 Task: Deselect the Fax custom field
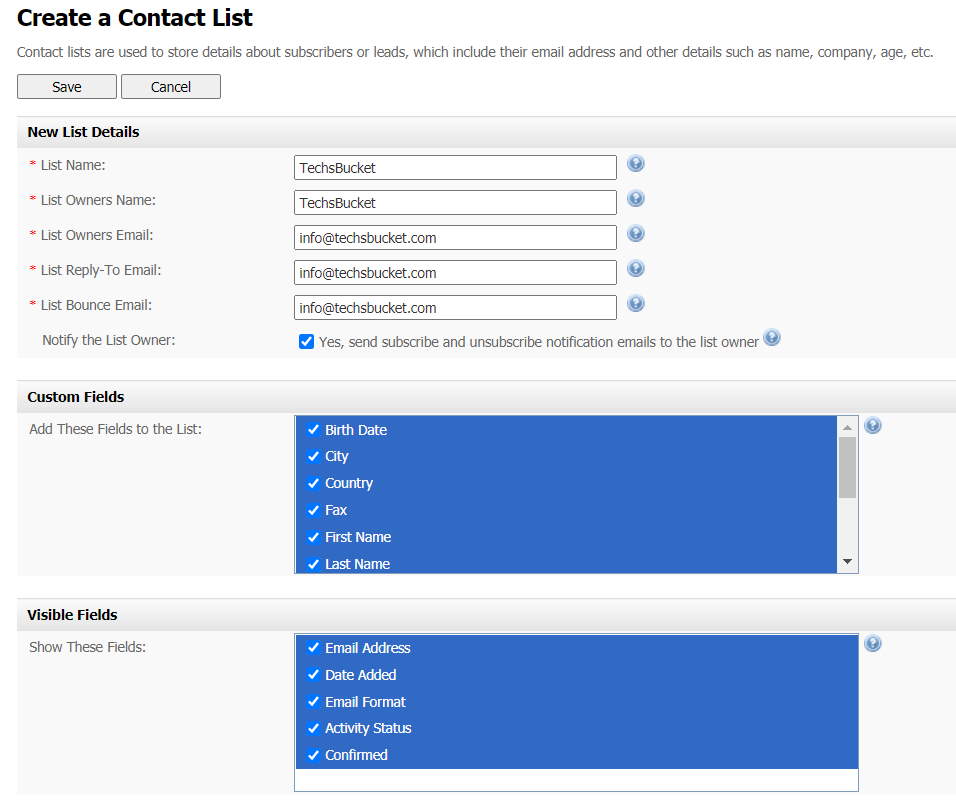pyautogui.click(x=346, y=510)
